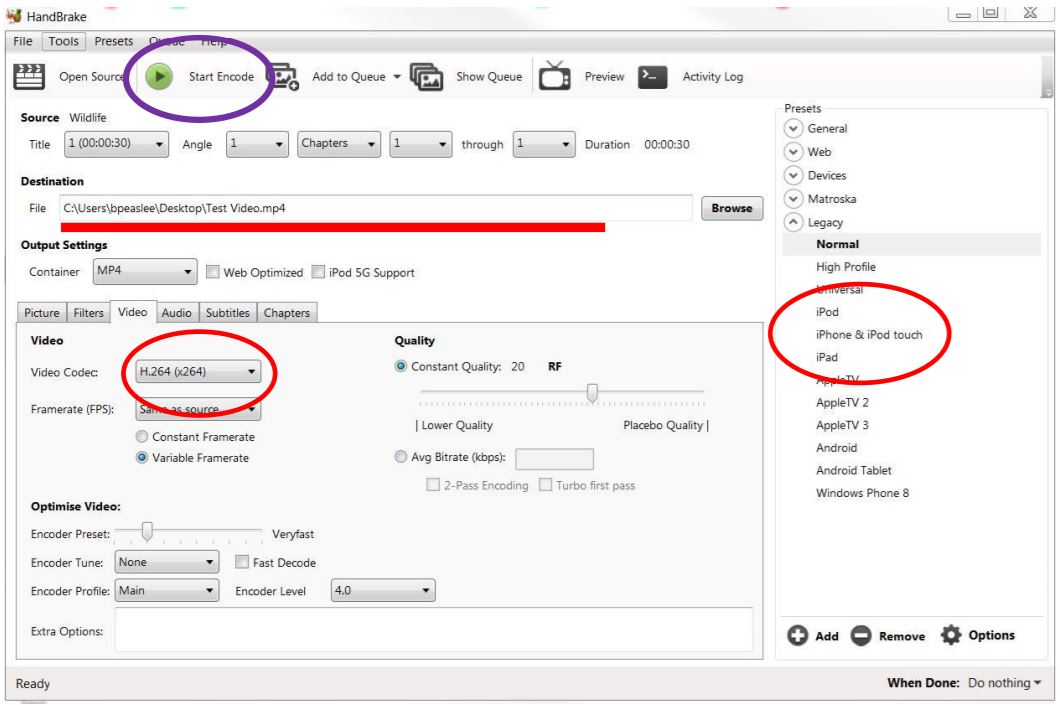The height and width of the screenshot is (705, 1060).
Task: Click the Encoder Preset slider handle
Action: 147,532
